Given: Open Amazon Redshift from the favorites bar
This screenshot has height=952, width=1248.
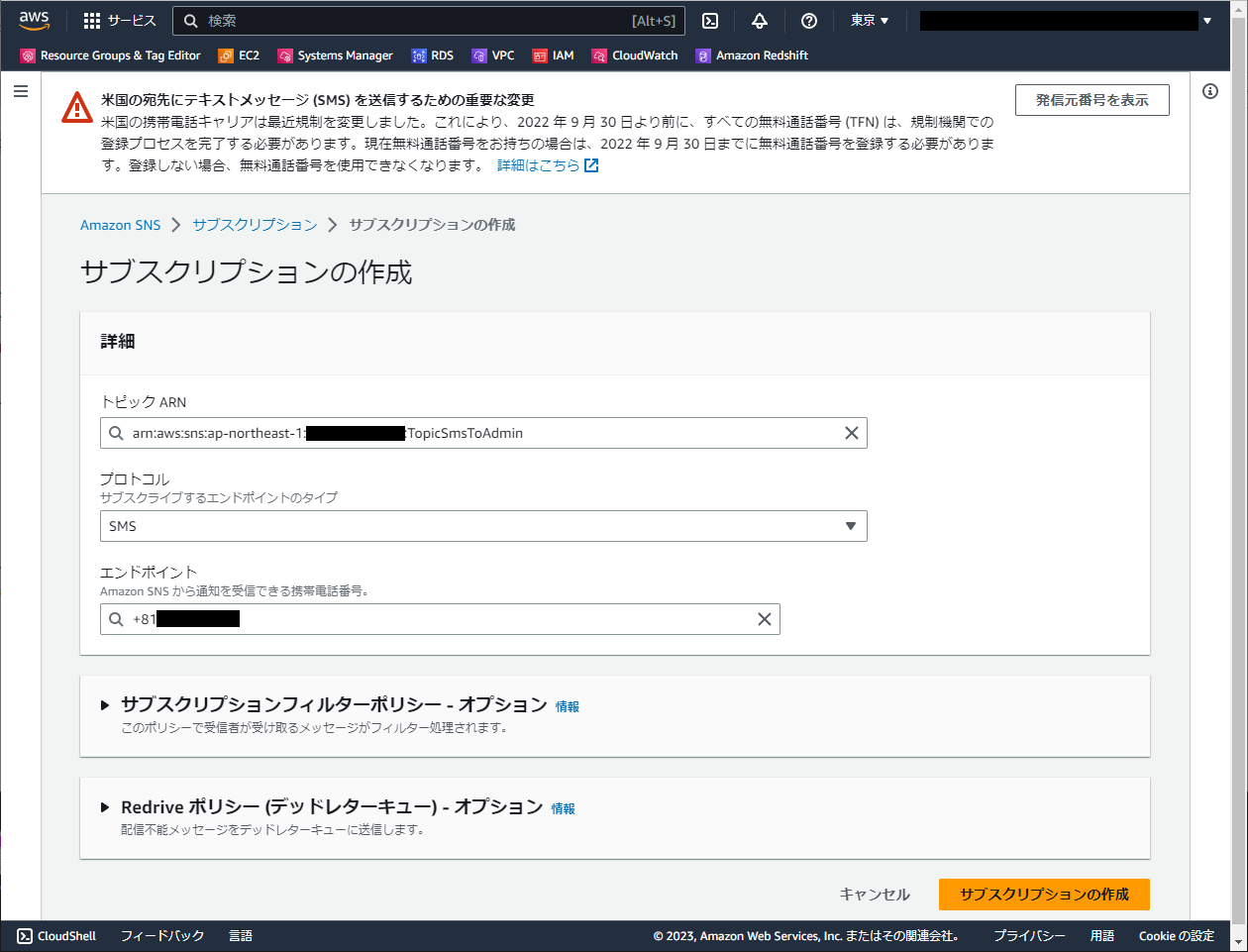Looking at the screenshot, I should 752,55.
